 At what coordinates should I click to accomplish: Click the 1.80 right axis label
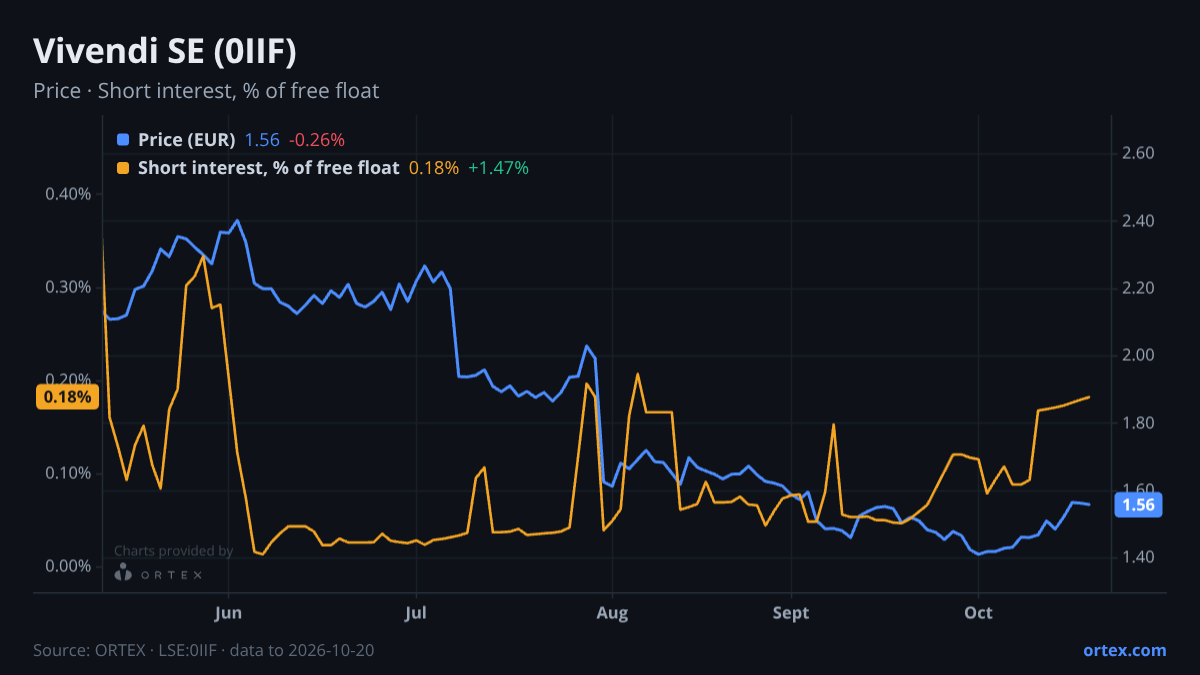pyautogui.click(x=1139, y=423)
